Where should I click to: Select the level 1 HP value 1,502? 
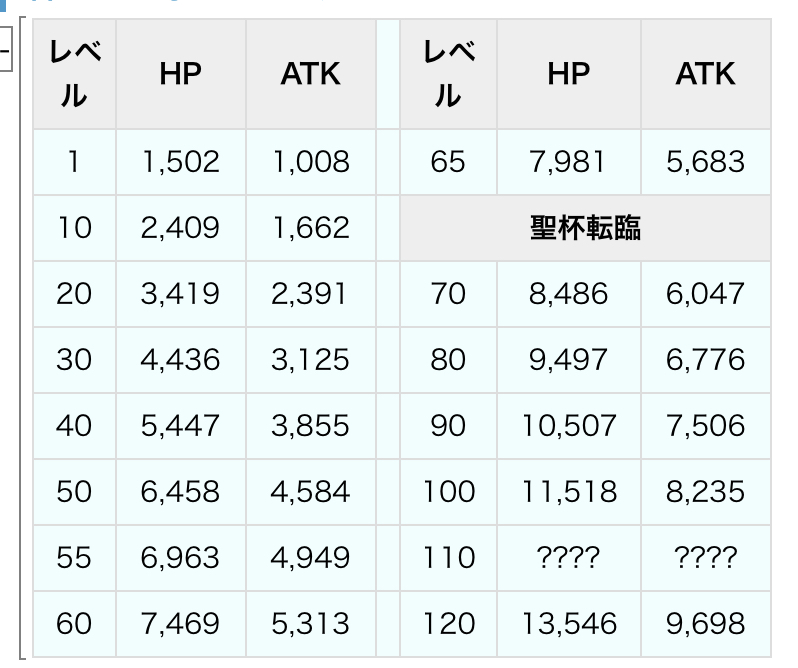click(180, 162)
